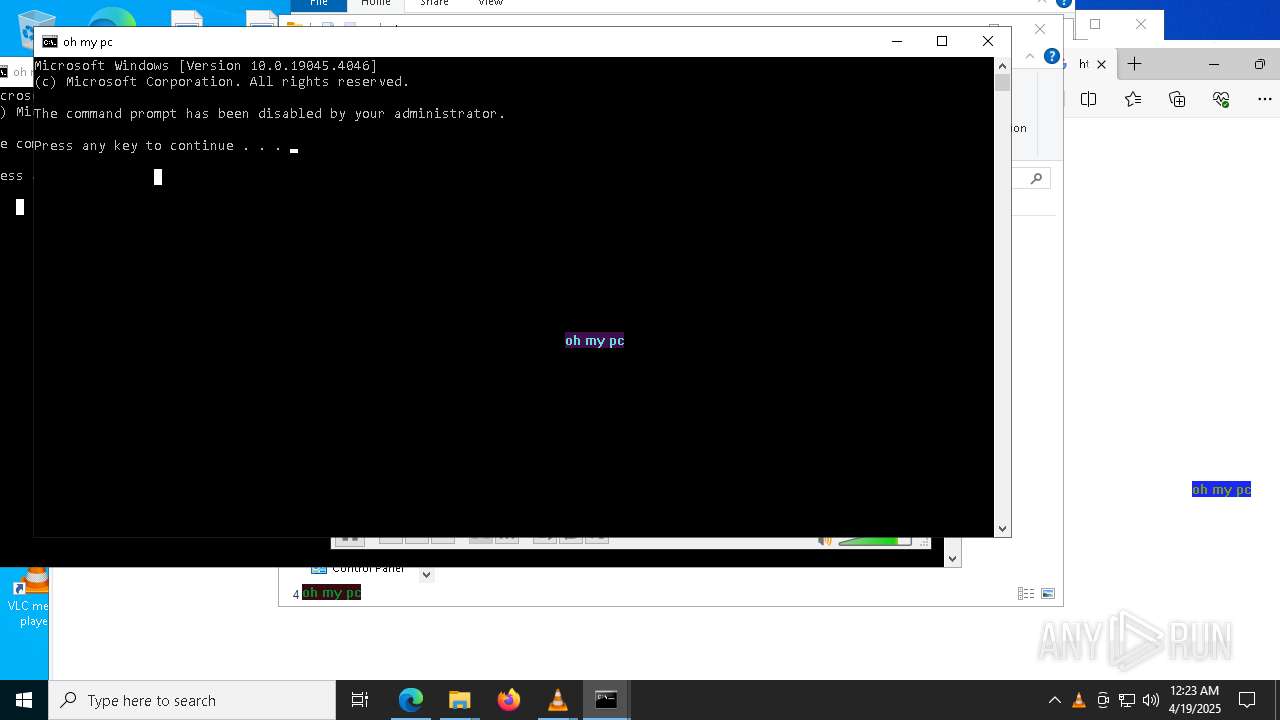Close the front "oh my pc" command prompt window
Image resolution: width=1280 pixels, height=720 pixels.
point(988,41)
